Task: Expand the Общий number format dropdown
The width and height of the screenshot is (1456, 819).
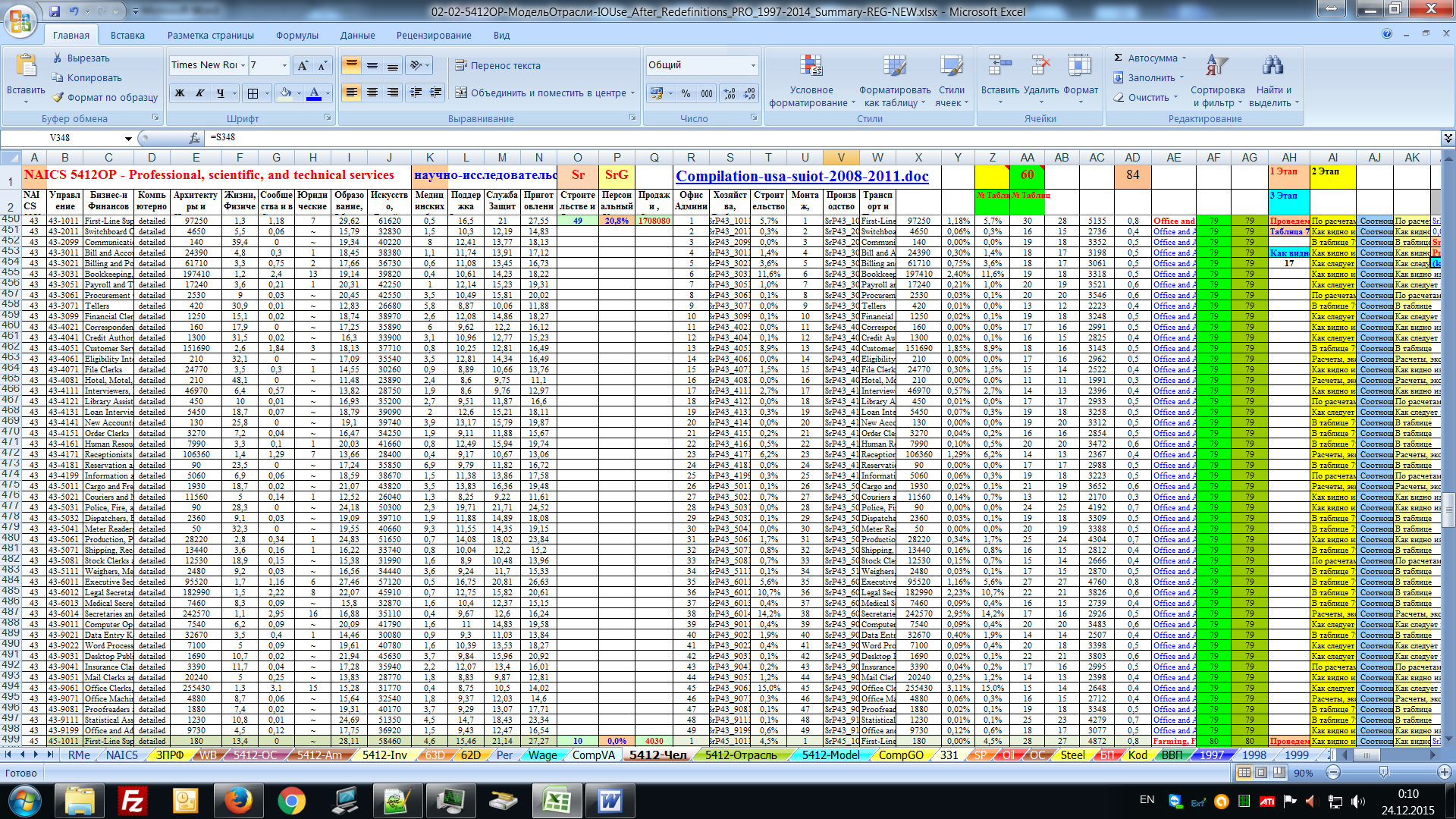Action: 753,66
